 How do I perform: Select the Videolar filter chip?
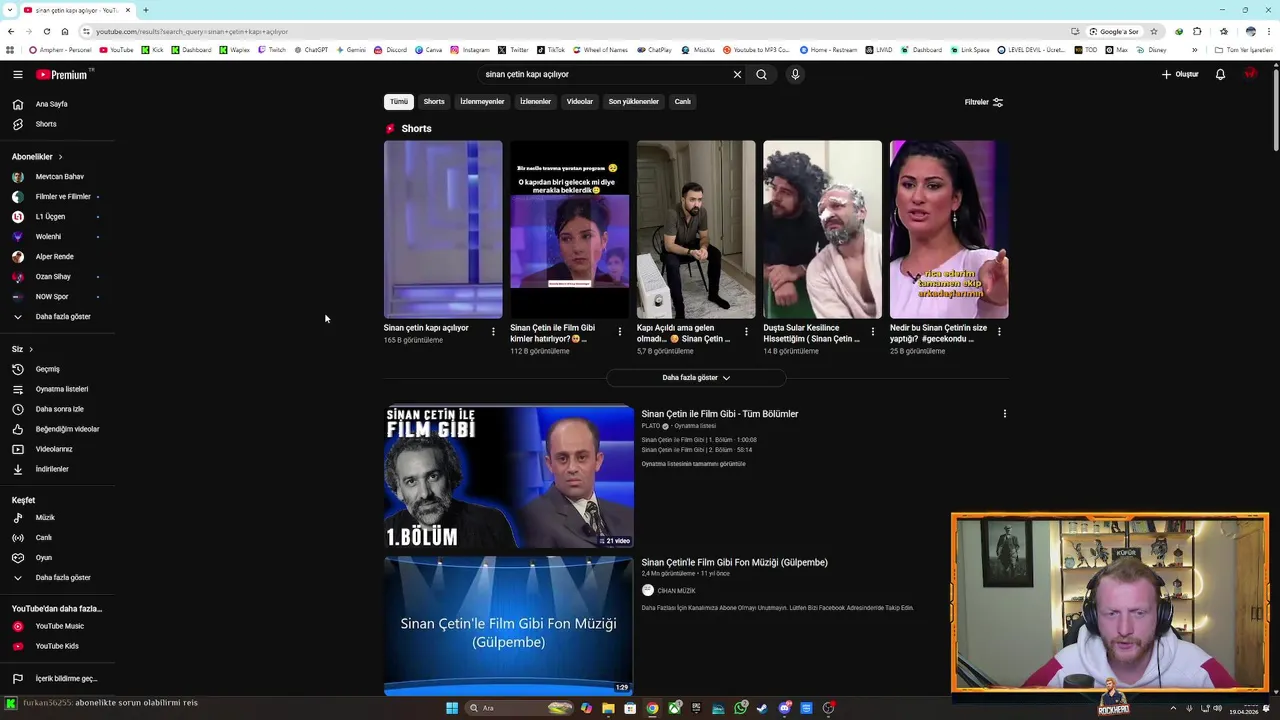[580, 101]
